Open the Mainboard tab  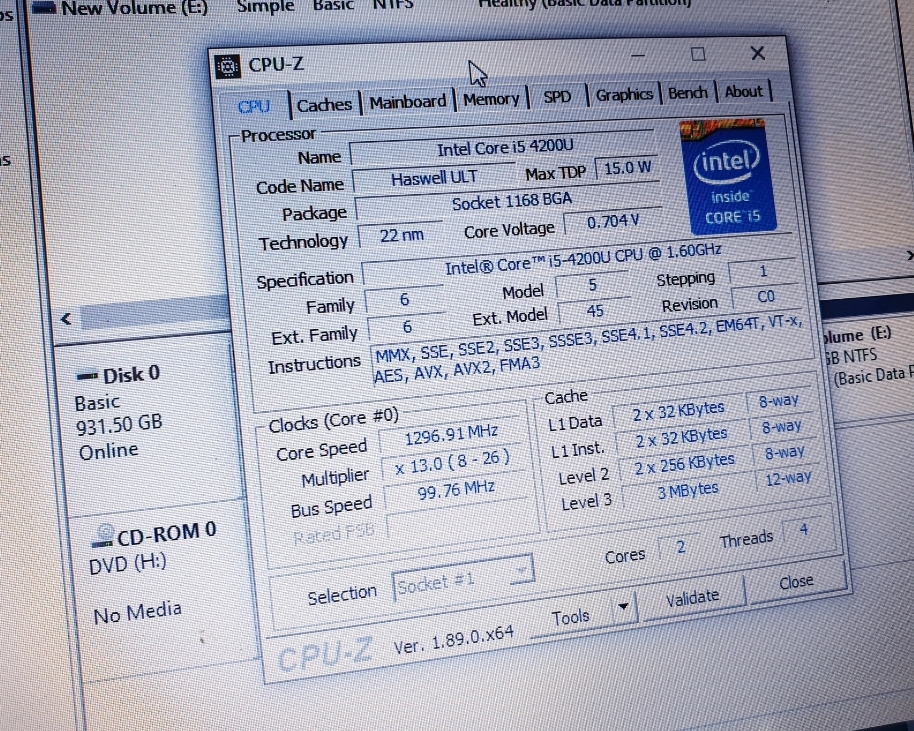click(x=406, y=102)
